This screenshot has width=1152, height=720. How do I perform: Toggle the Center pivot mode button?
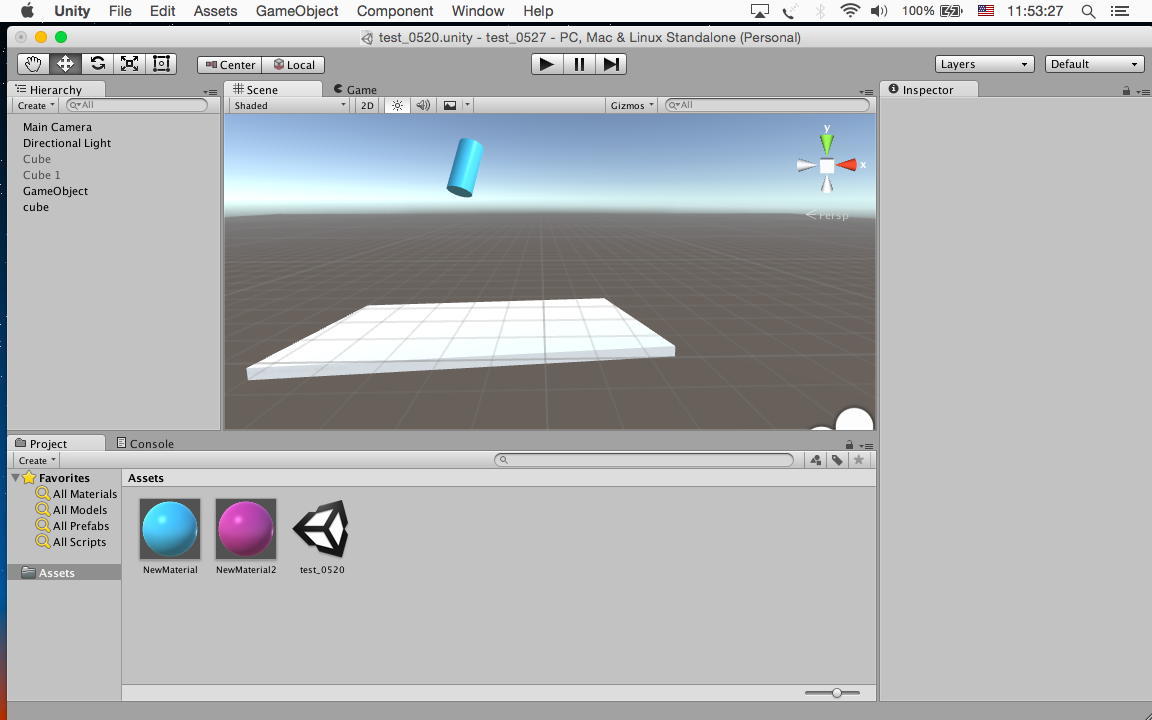tap(230, 65)
